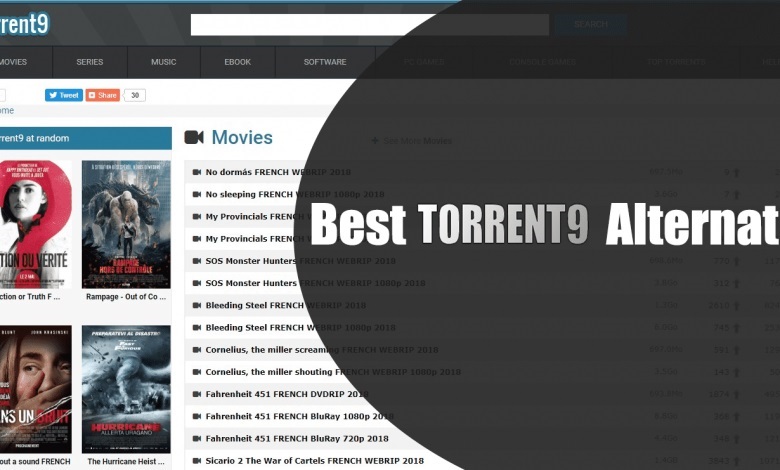Open the Ebook navigation tab
780x470 pixels.
pos(237,62)
